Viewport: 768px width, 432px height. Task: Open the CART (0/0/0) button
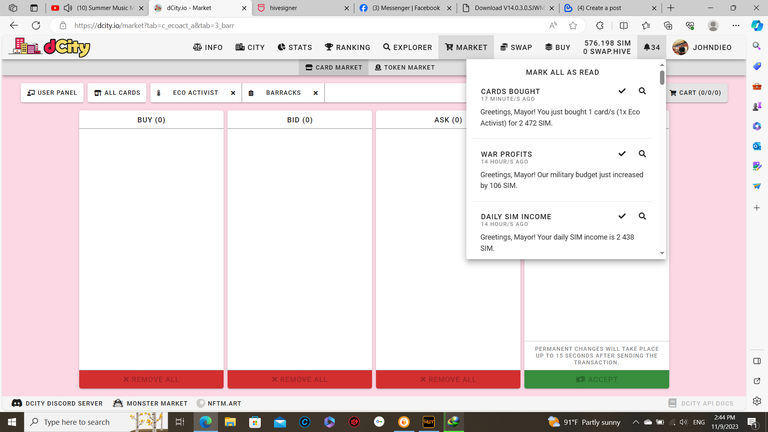tap(695, 93)
